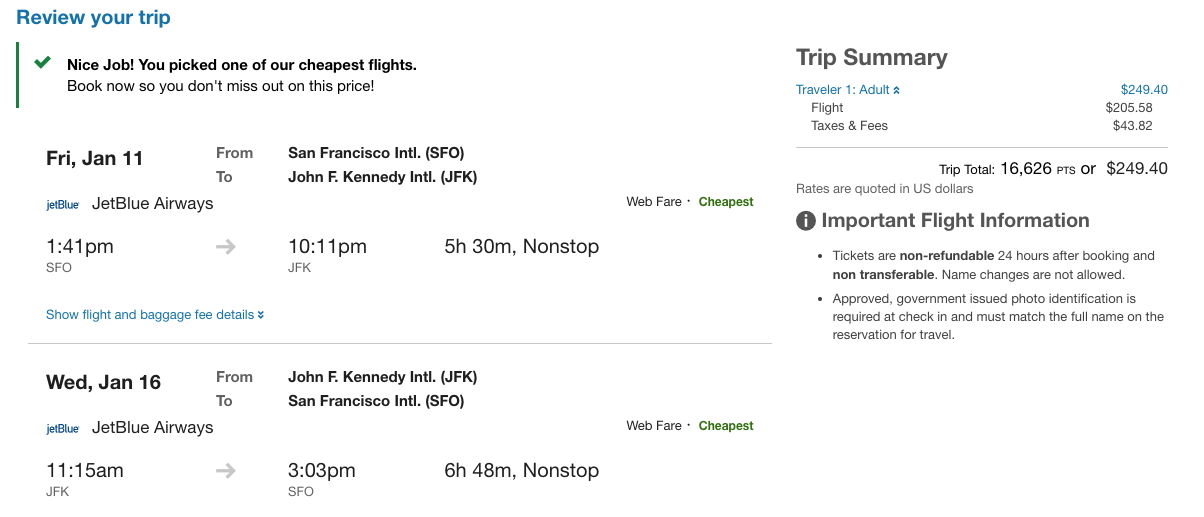Expand Show flight and baggage fee details
The image size is (1204, 517).
[155, 315]
